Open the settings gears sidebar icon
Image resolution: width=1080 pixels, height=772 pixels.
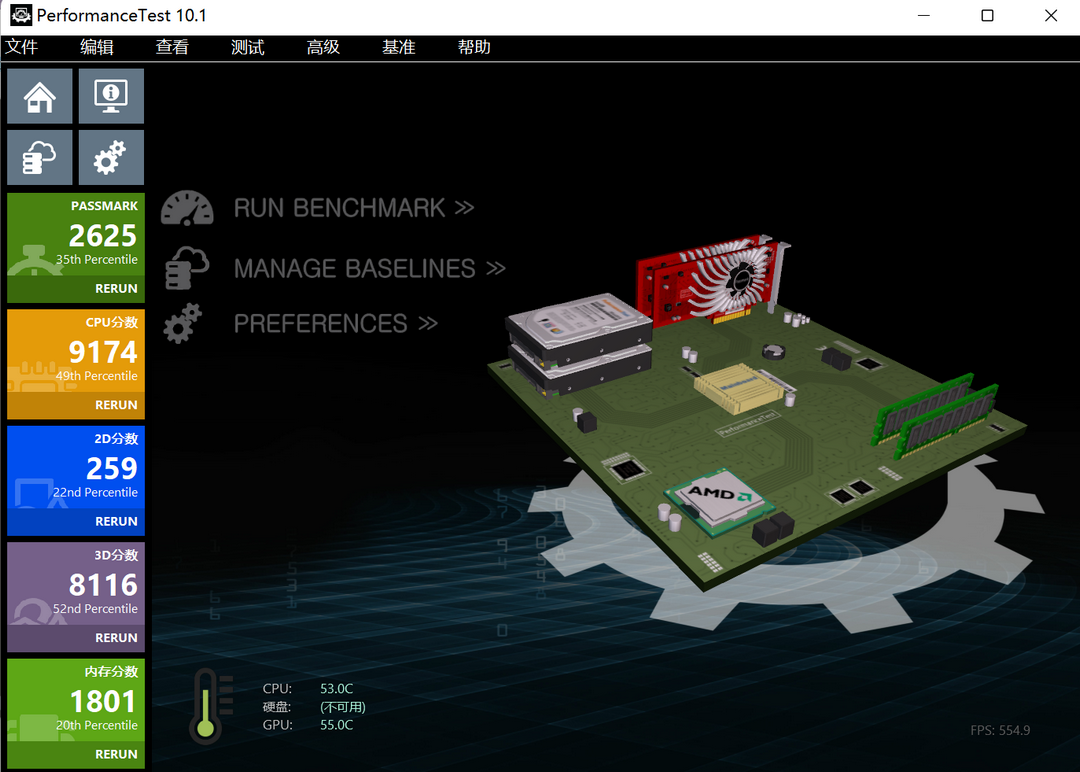tap(111, 158)
